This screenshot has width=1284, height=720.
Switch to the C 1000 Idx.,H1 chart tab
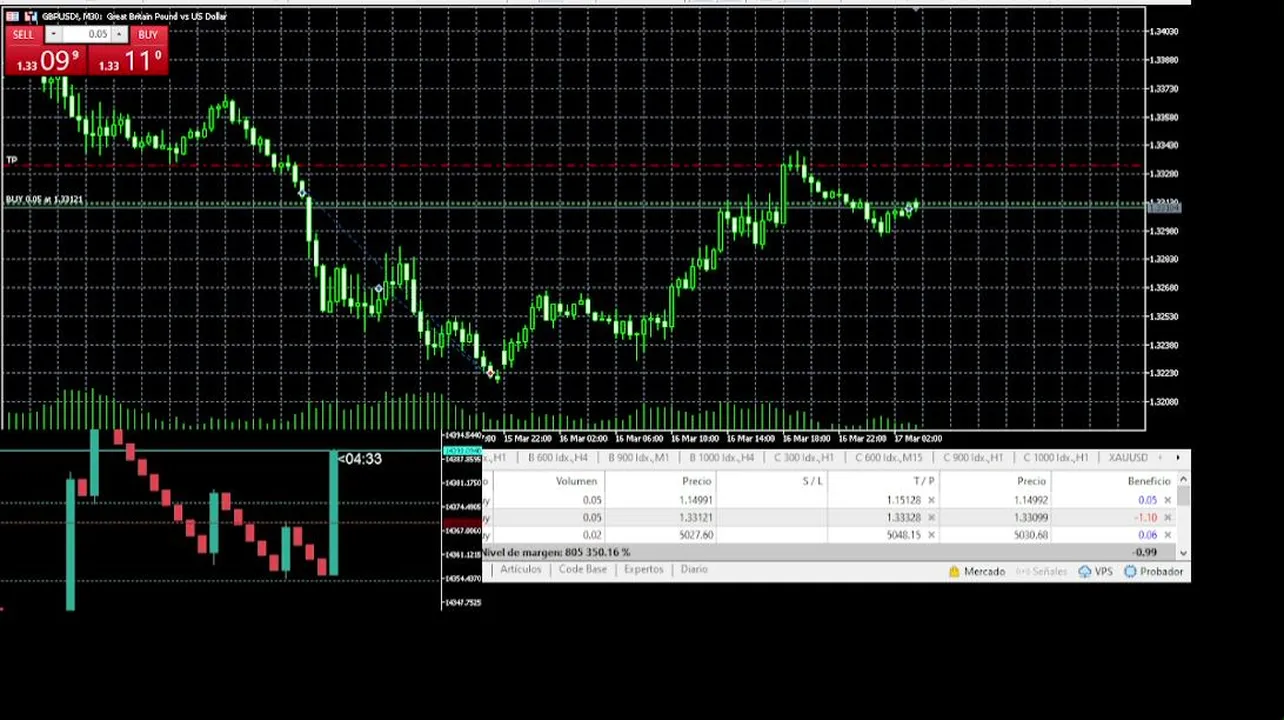pos(1056,458)
